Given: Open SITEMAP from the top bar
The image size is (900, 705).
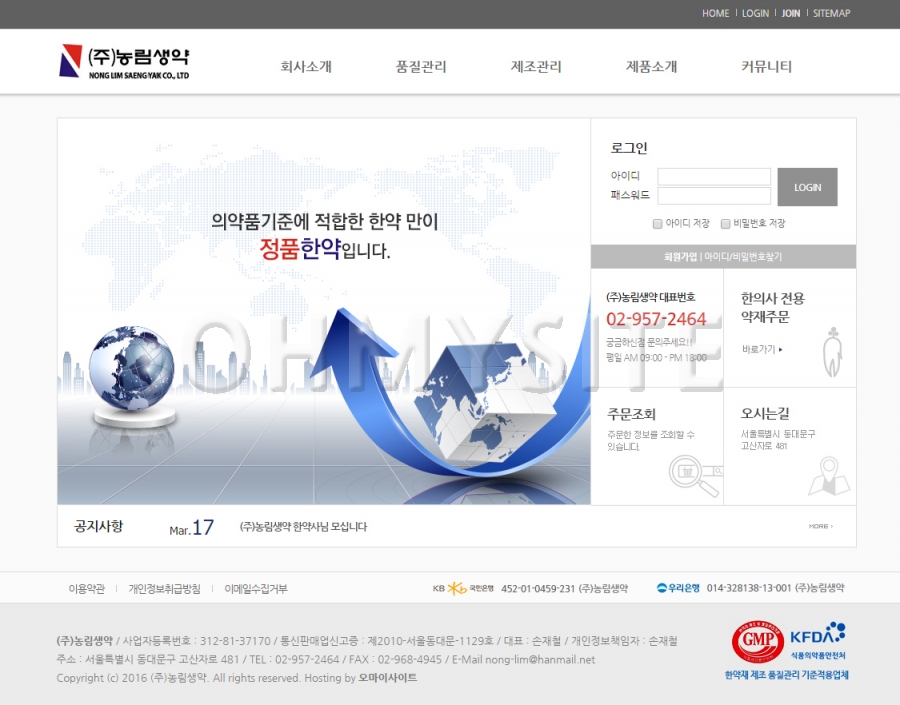Looking at the screenshot, I should point(831,13).
